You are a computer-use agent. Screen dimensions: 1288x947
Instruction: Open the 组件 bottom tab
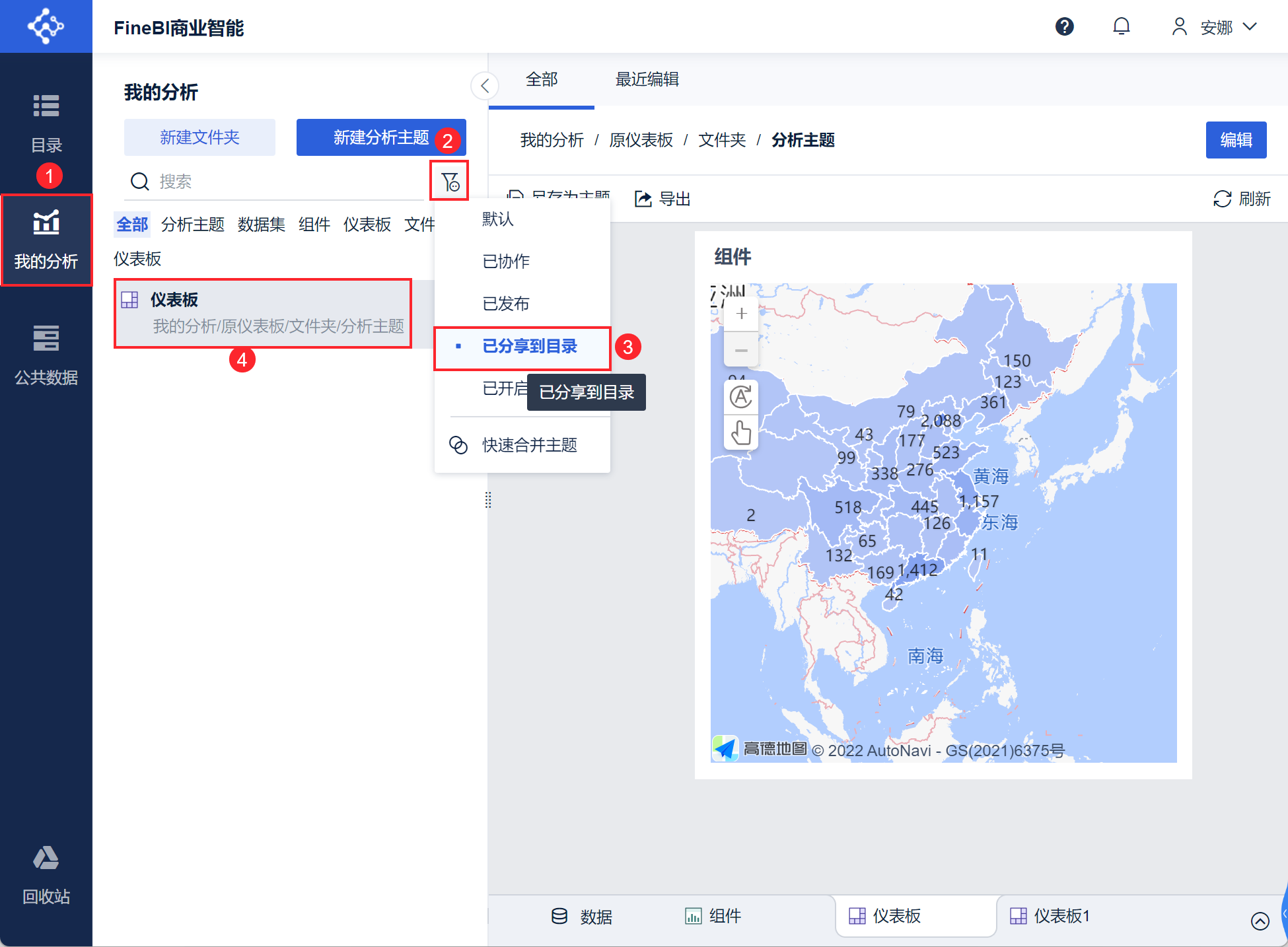[713, 916]
